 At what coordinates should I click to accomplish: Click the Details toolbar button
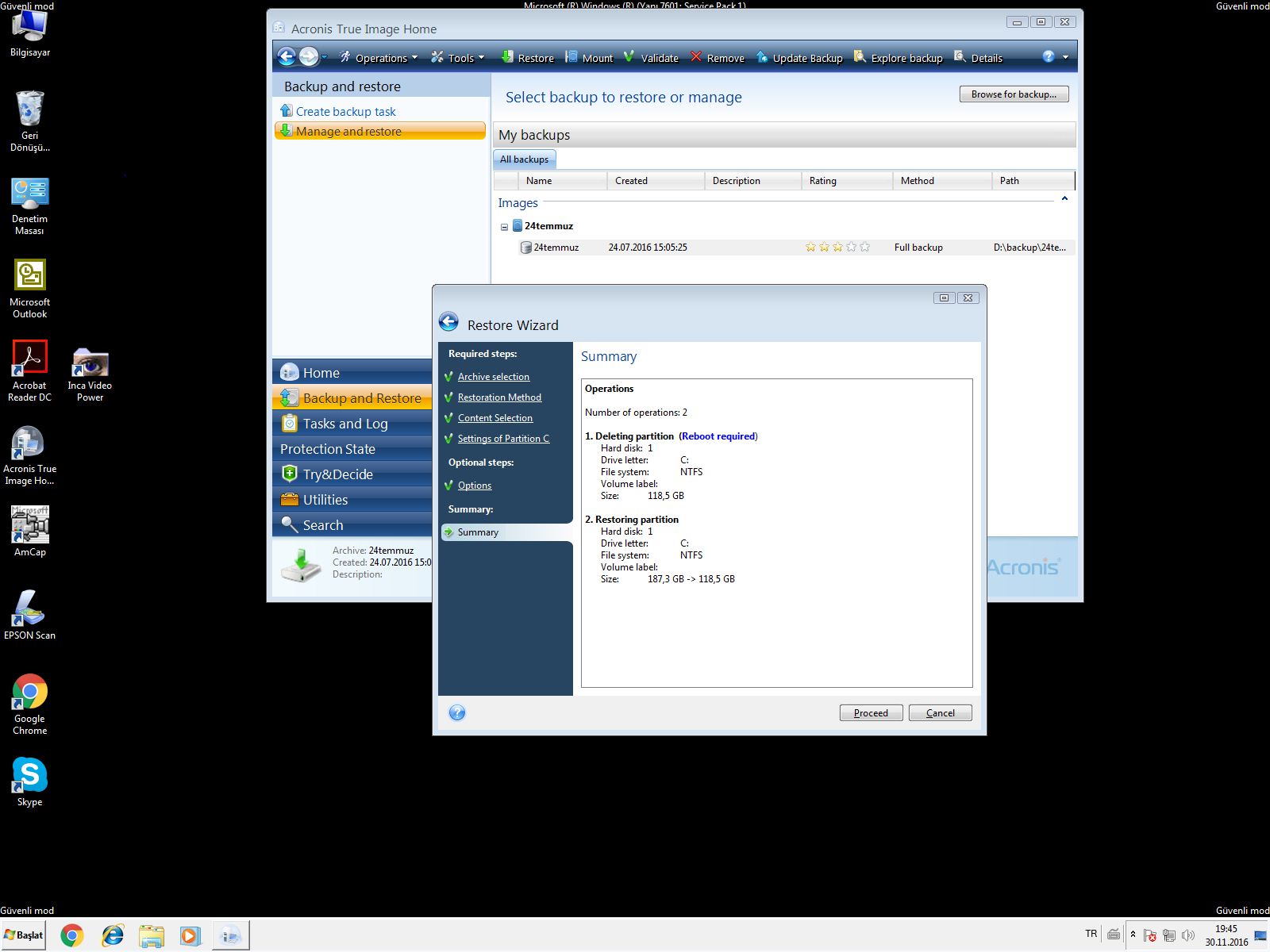click(979, 58)
